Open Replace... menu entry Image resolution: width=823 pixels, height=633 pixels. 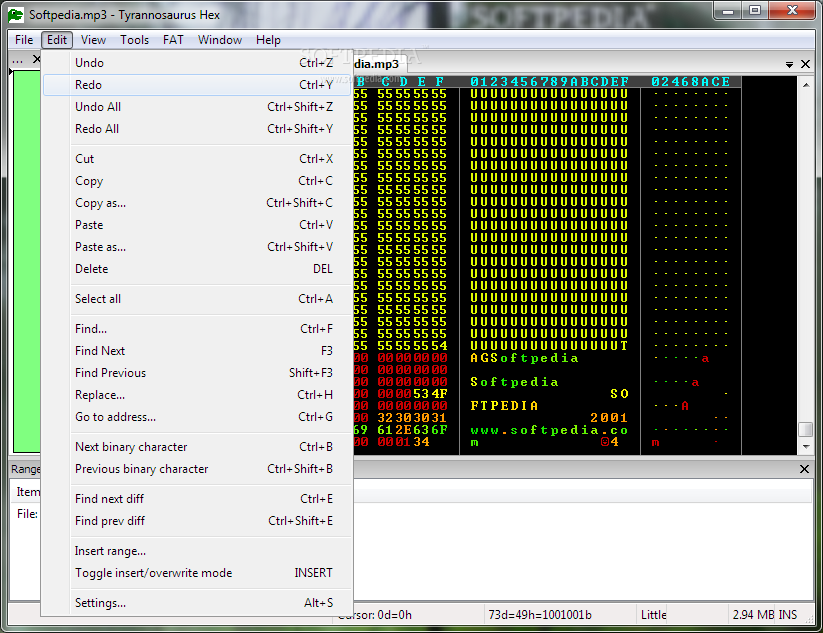(197, 395)
